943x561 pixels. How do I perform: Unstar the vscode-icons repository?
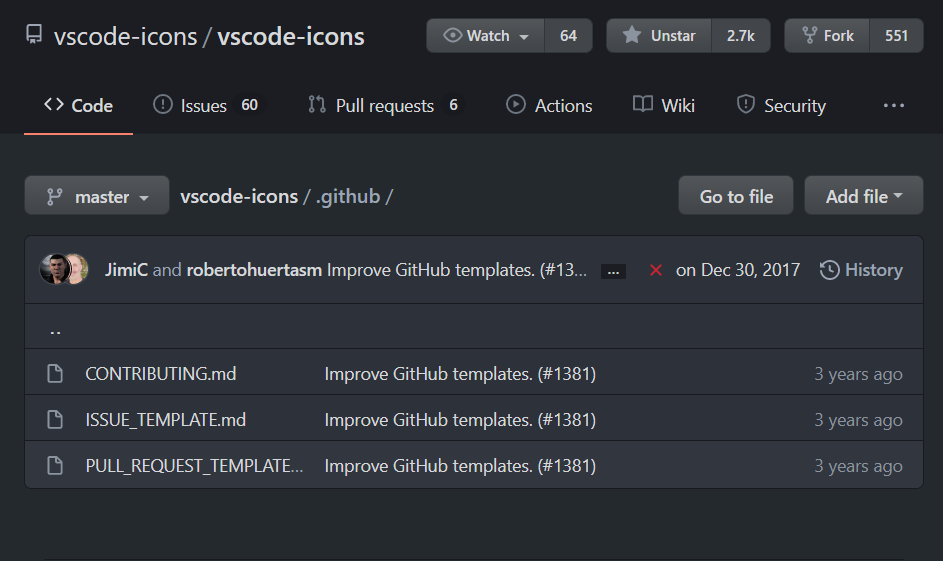(659, 36)
